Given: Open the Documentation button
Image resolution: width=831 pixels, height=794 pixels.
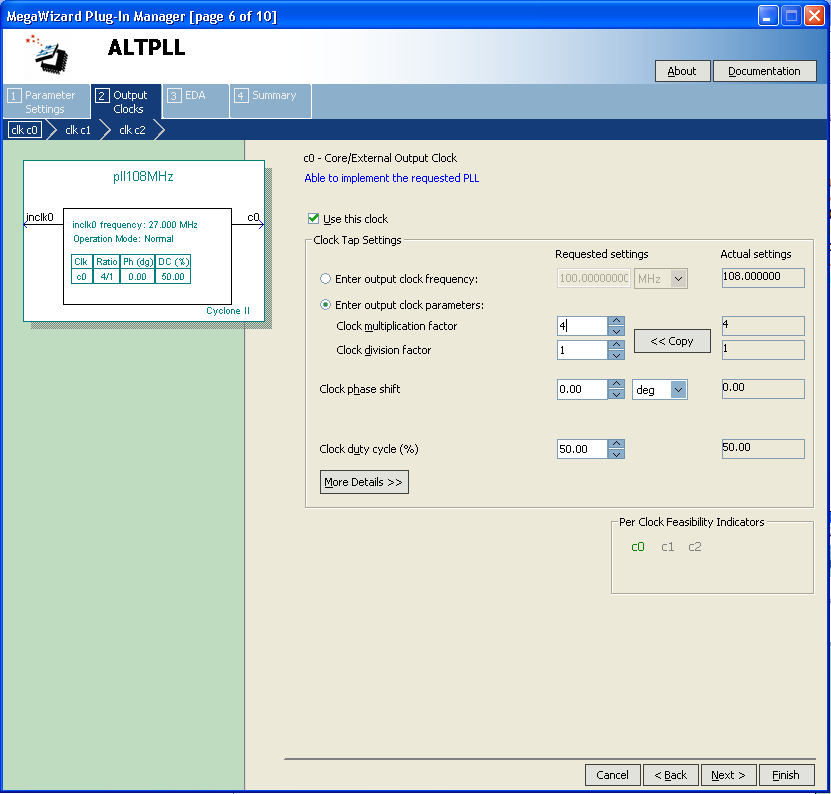Looking at the screenshot, I should point(764,71).
